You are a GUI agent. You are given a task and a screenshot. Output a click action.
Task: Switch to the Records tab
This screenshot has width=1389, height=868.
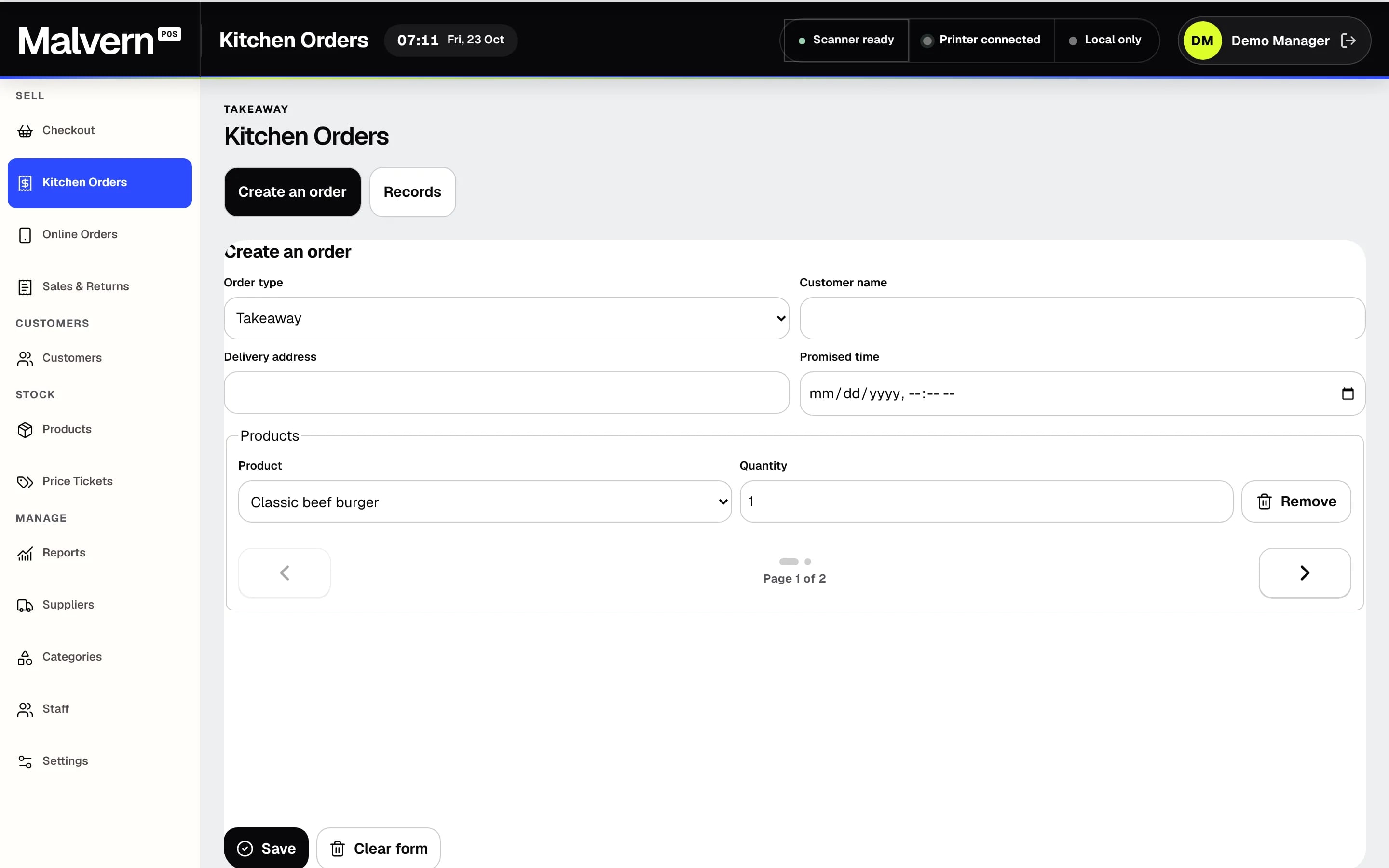point(412,192)
